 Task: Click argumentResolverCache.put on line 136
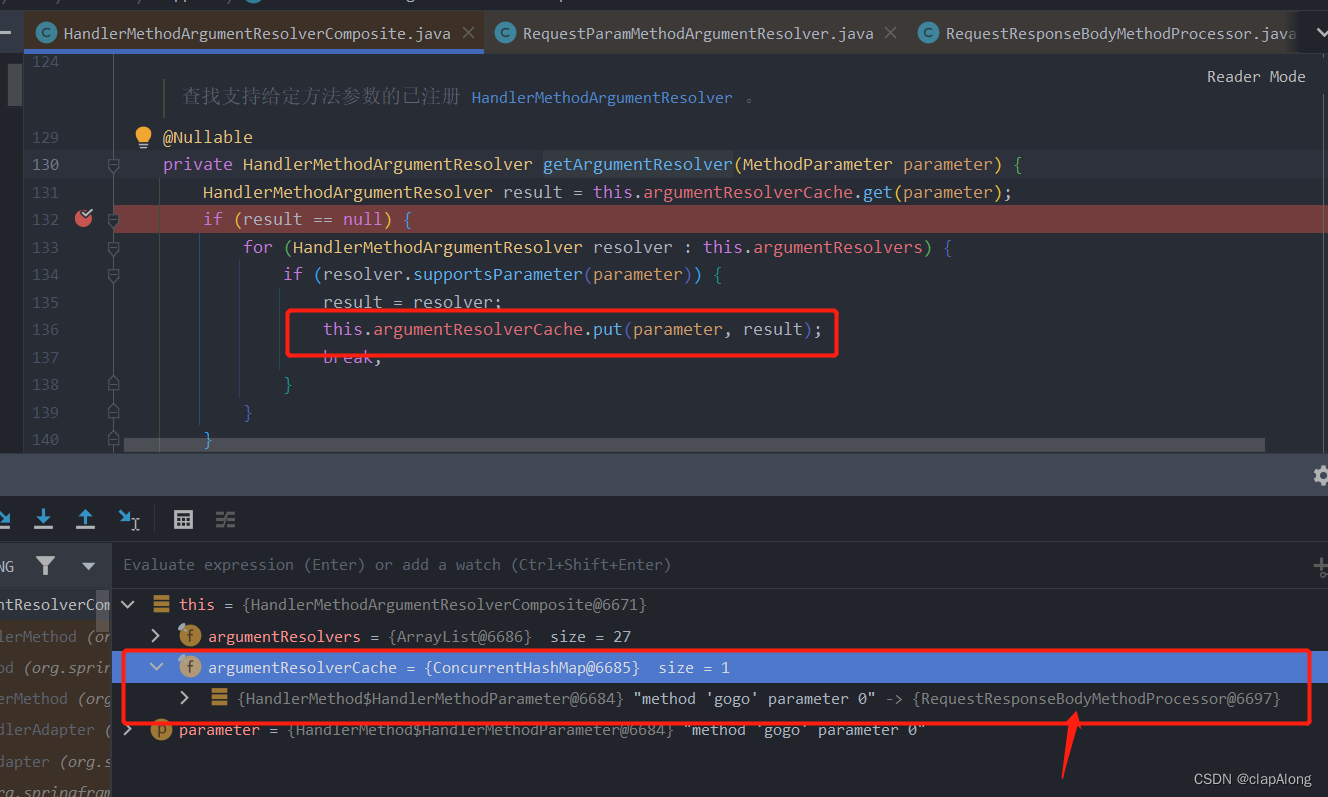pyautogui.click(x=497, y=329)
